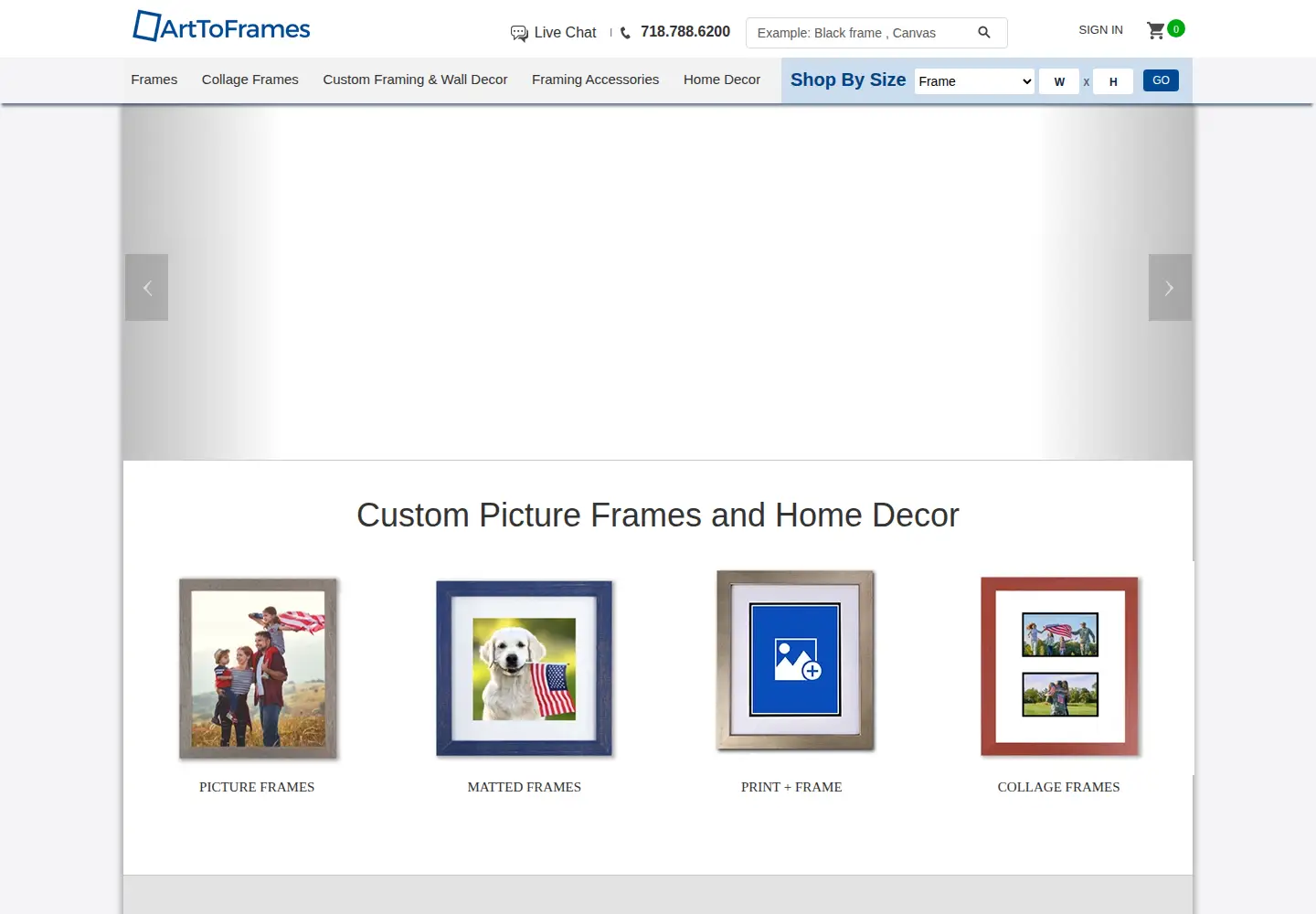
Task: Click the phone handset icon
Action: 625,33
